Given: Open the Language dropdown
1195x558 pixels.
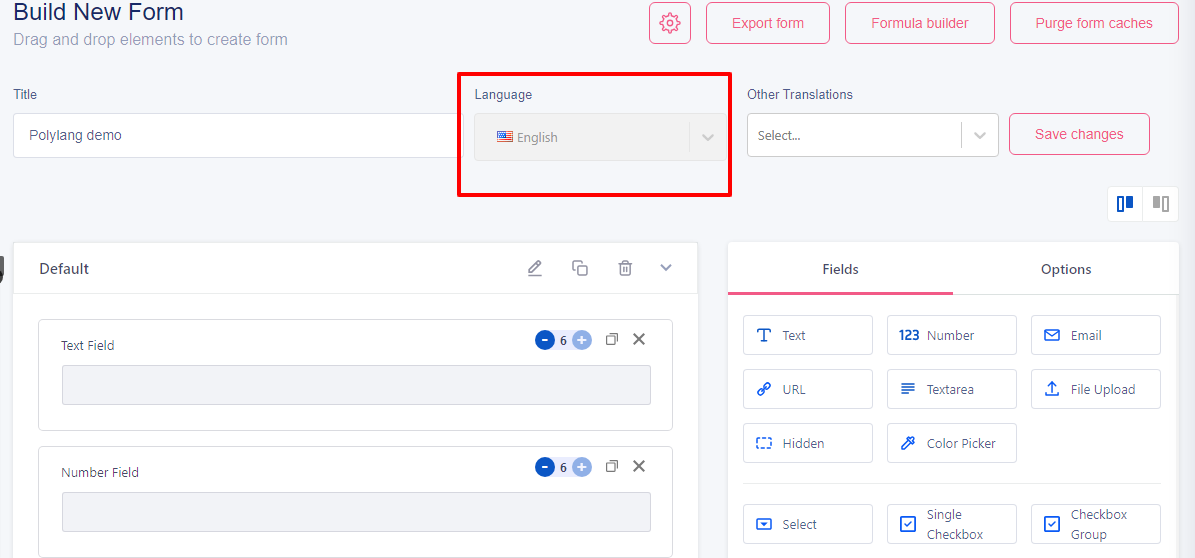Looking at the screenshot, I should 601,137.
